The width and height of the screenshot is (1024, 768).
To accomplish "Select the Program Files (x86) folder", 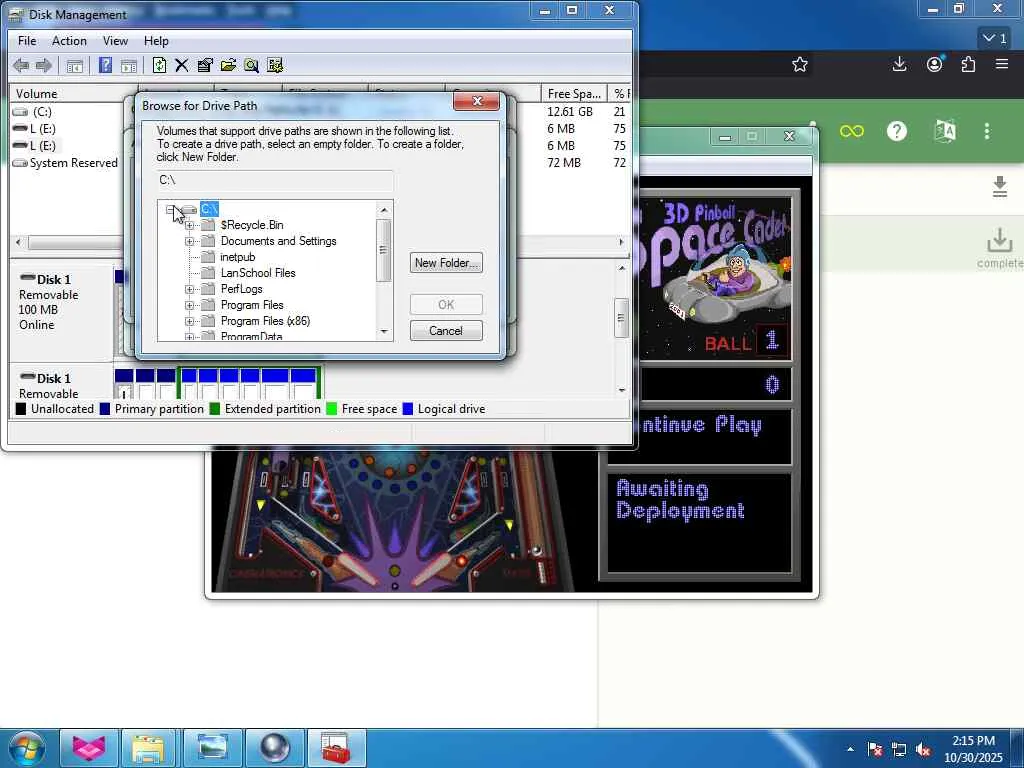I will click(265, 321).
